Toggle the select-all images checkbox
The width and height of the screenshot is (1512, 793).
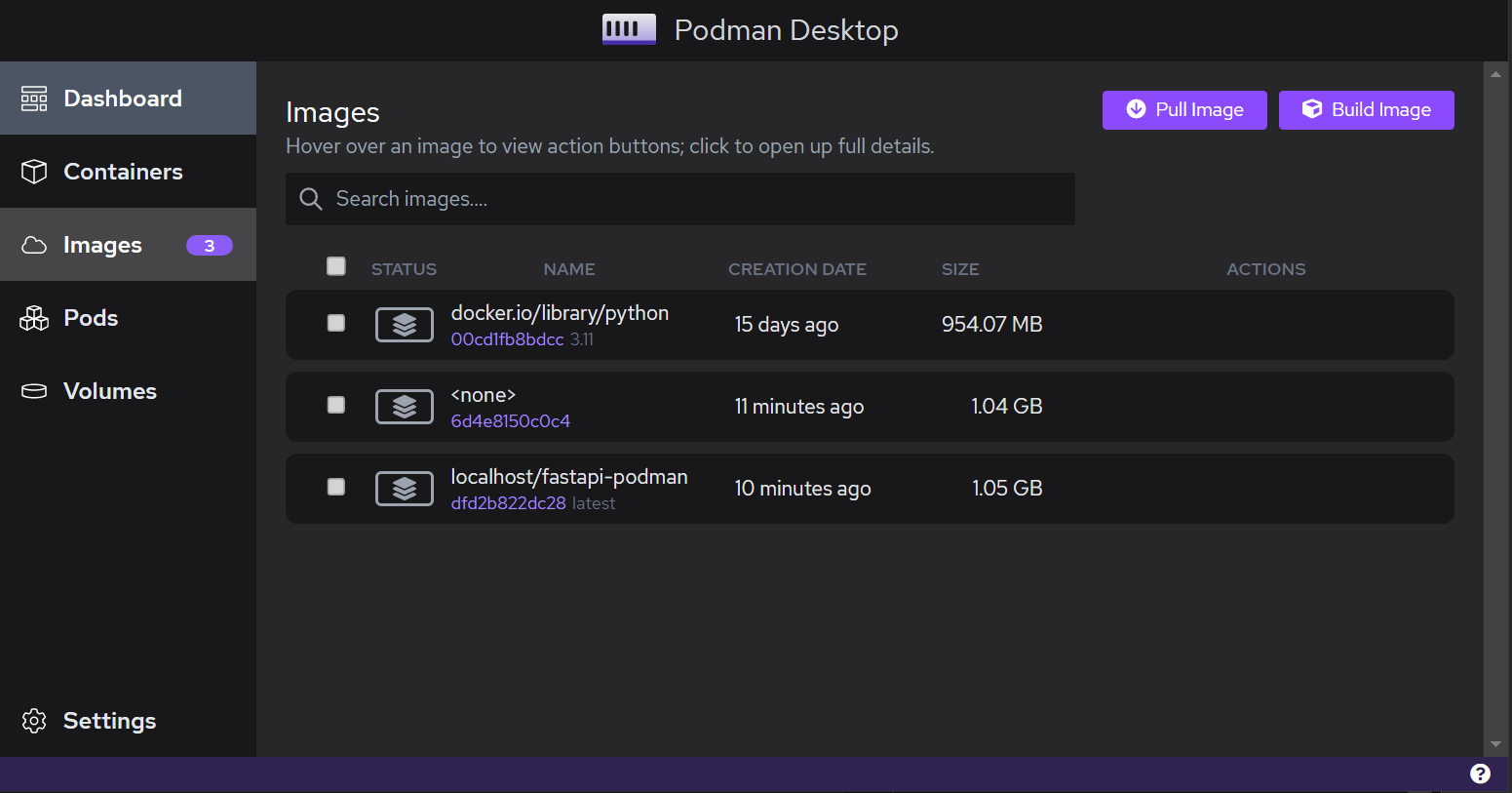(336, 266)
